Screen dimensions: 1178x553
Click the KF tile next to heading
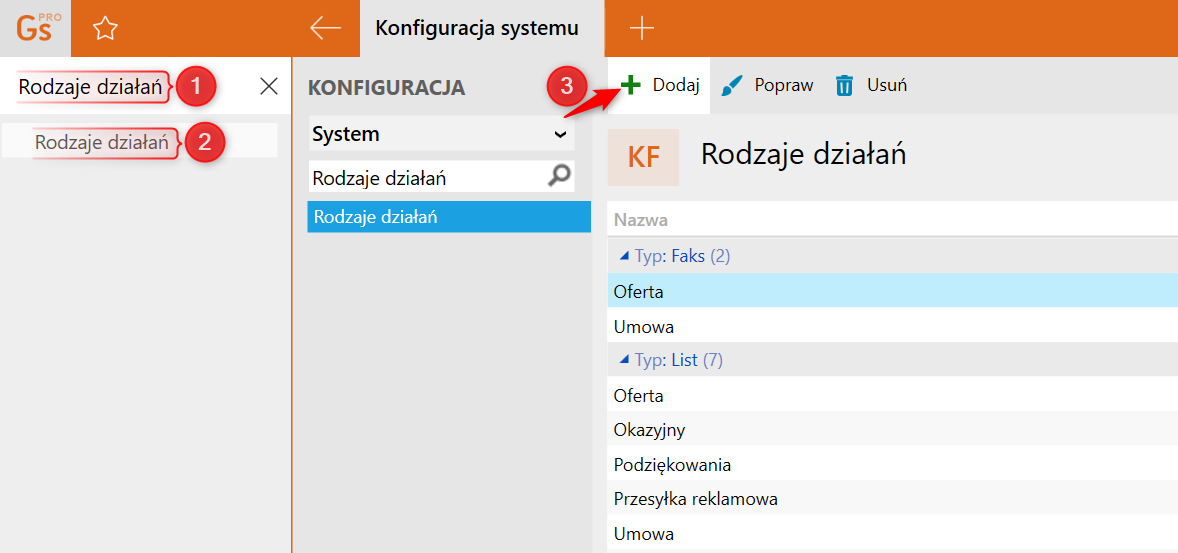[x=643, y=157]
